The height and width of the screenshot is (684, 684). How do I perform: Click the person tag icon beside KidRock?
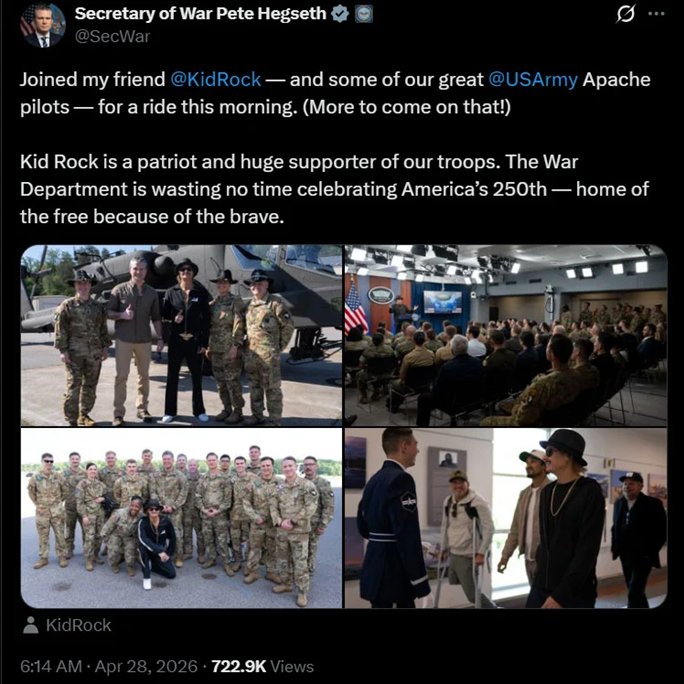click(x=31, y=625)
